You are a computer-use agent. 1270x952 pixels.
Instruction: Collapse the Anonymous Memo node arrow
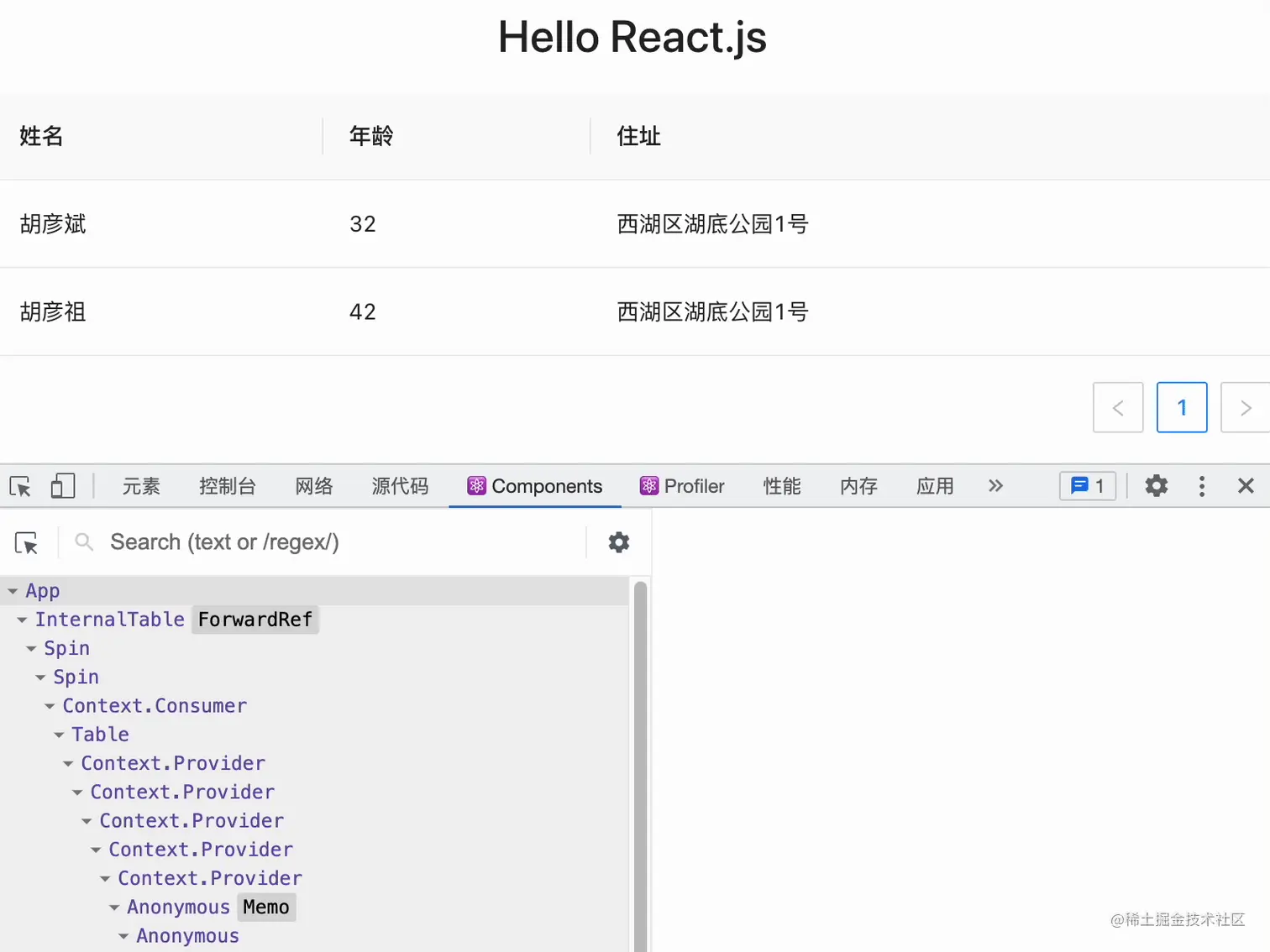114,908
